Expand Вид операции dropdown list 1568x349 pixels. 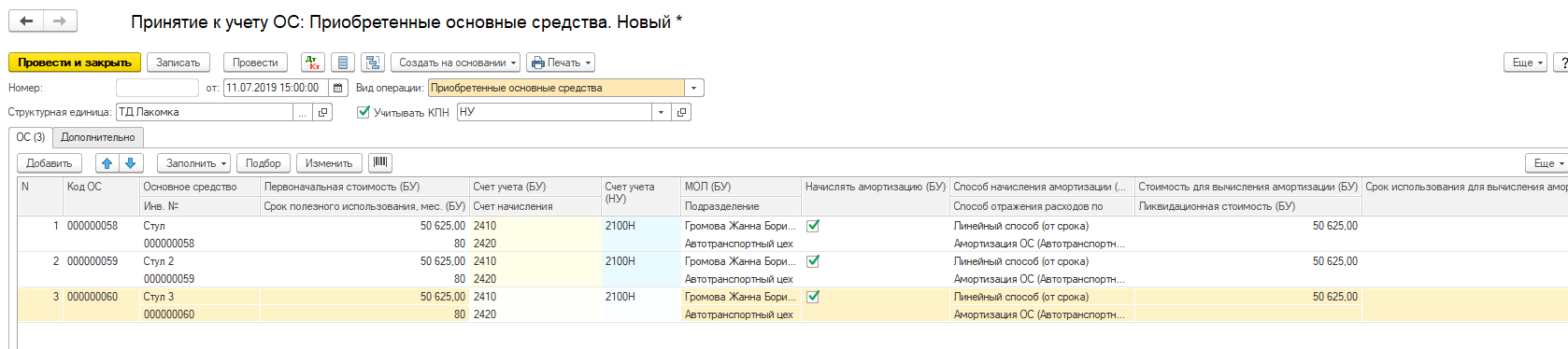693,88
